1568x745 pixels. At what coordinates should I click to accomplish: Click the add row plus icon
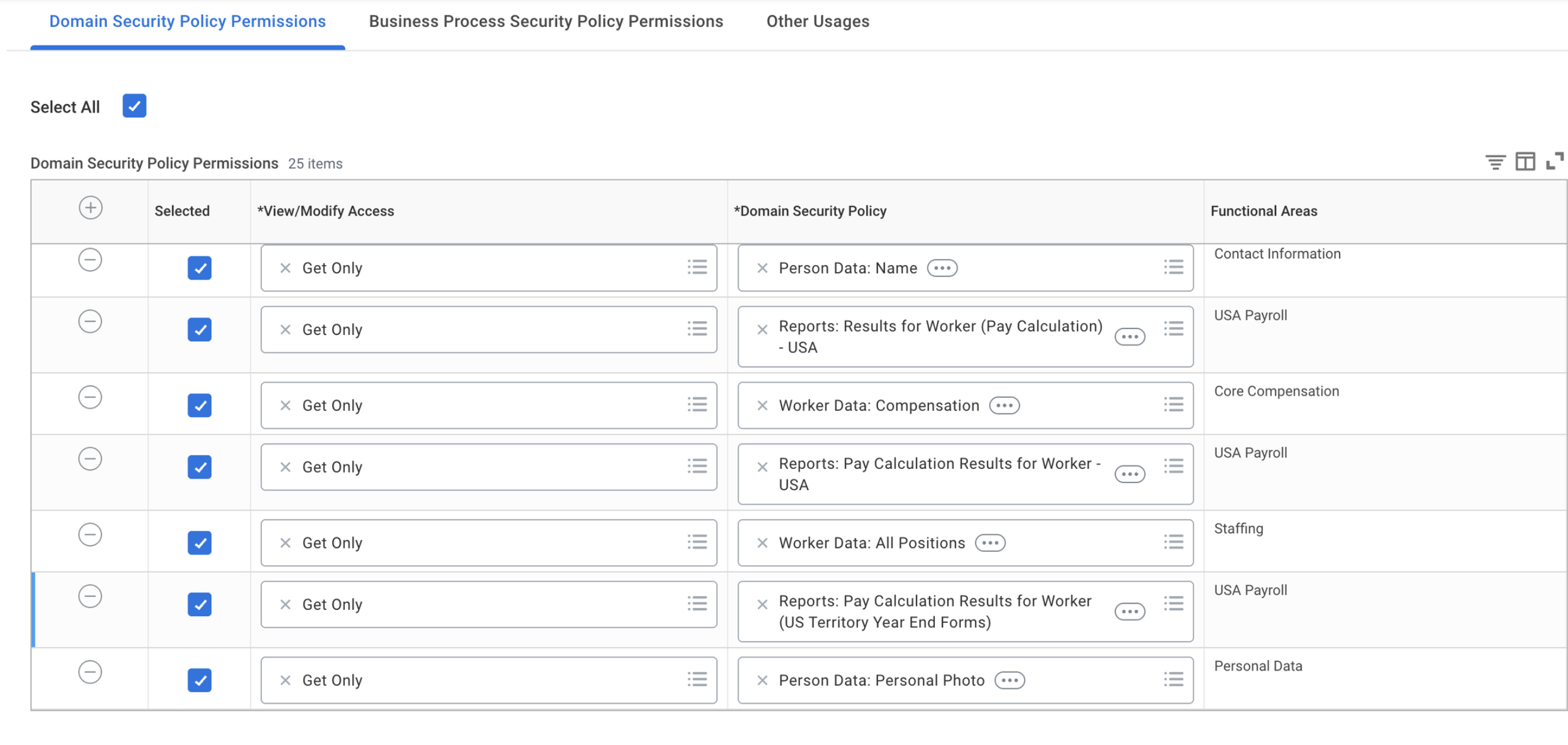point(90,208)
